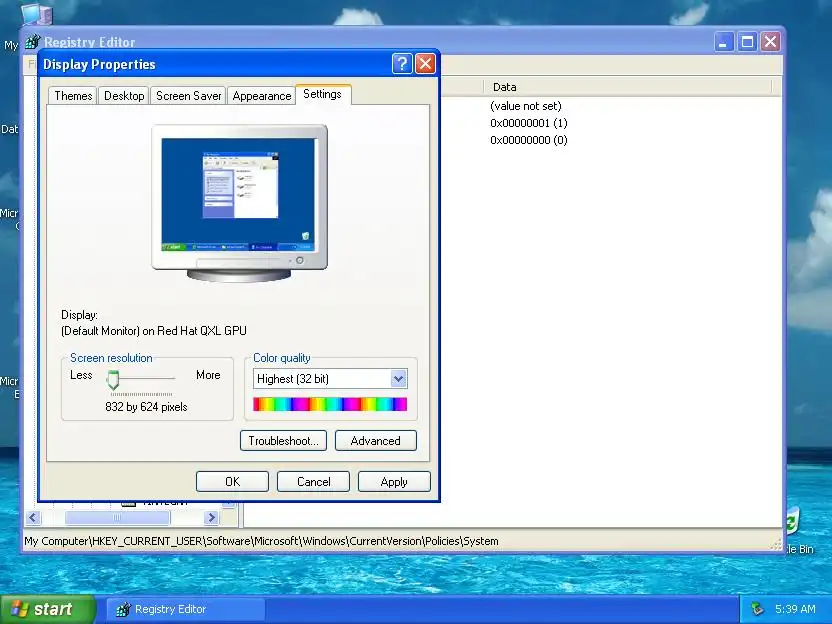Go to the Appearance tab
Image resolution: width=832 pixels, height=624 pixels.
(x=262, y=96)
